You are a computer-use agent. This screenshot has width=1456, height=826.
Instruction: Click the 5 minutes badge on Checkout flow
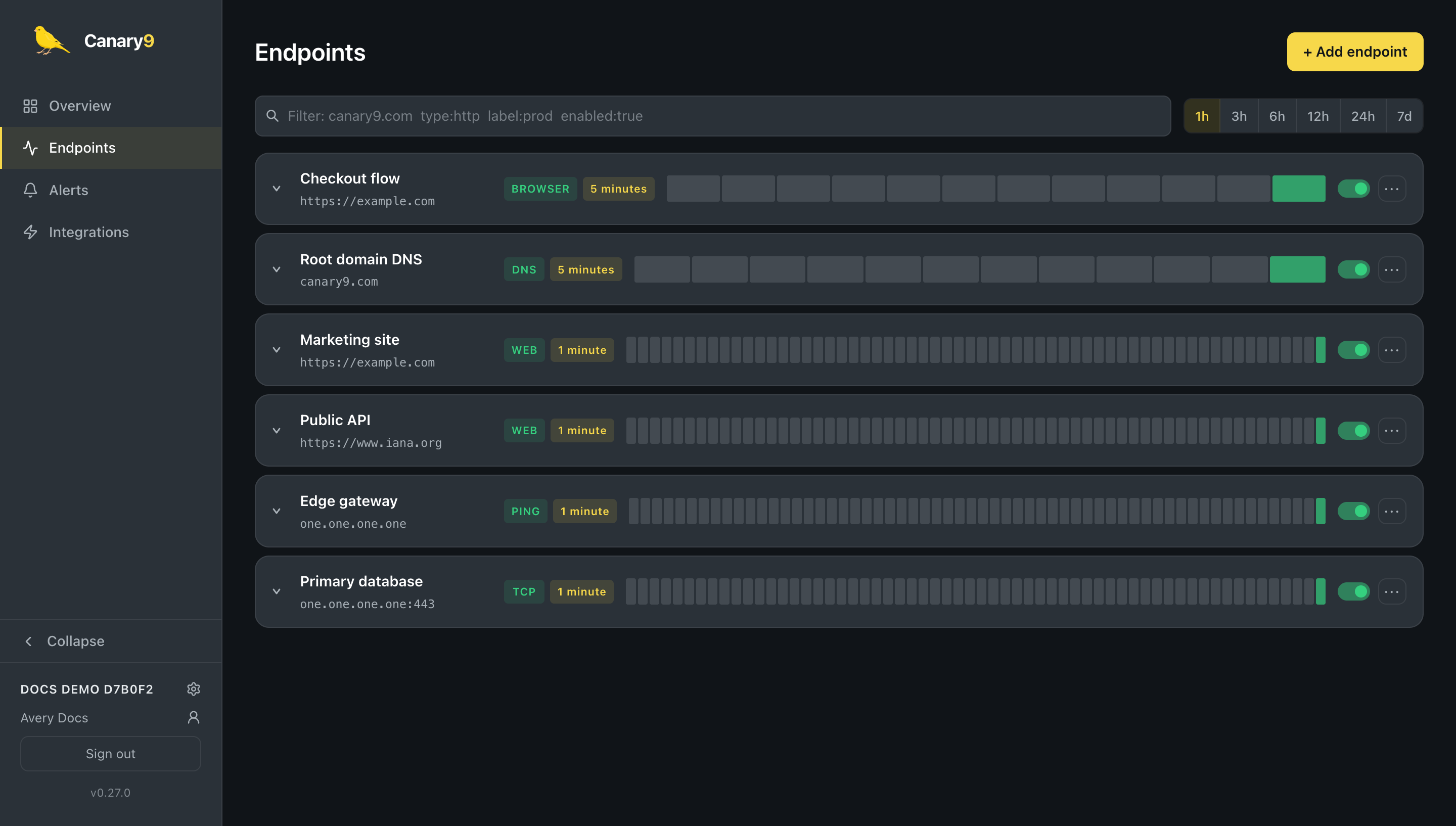(618, 189)
